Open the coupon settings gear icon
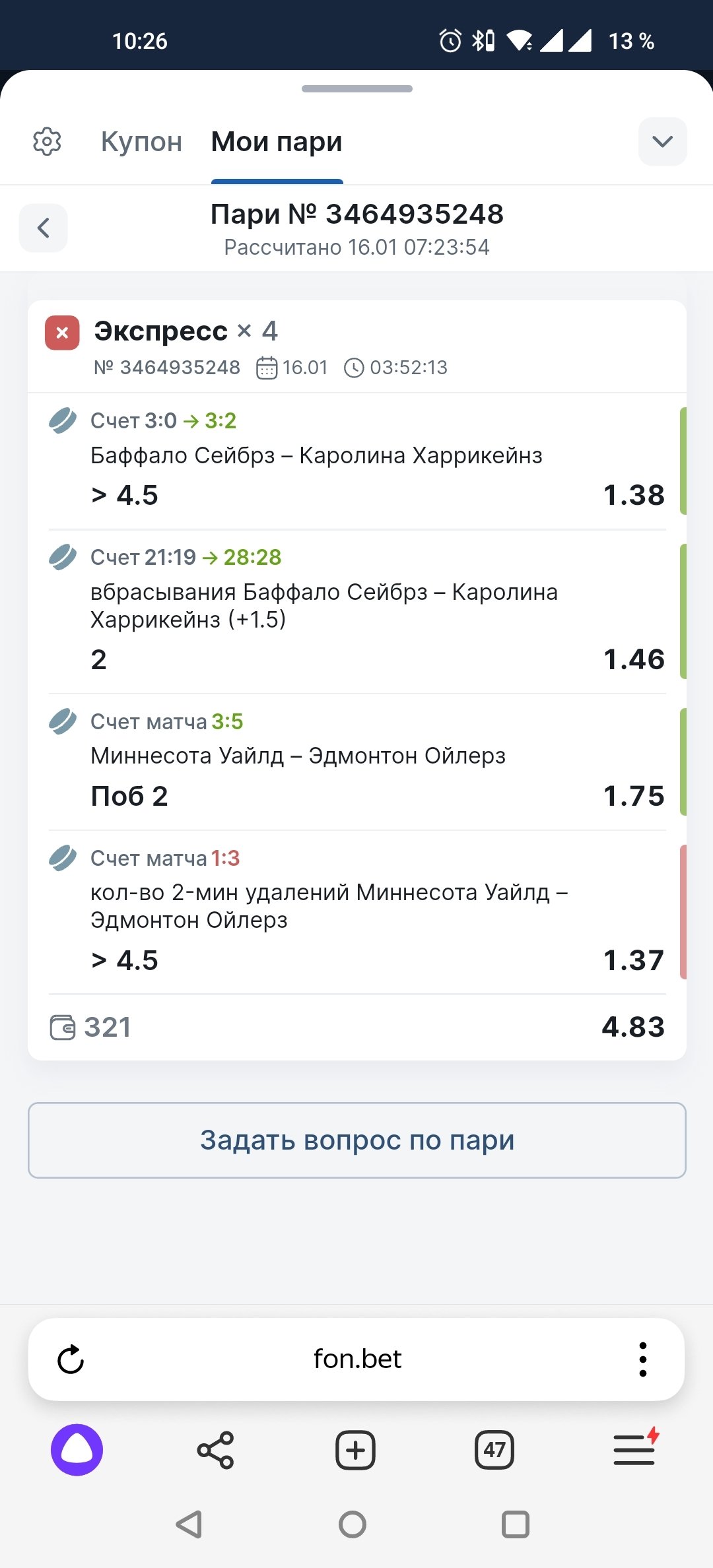This screenshot has width=713, height=1568. pos(47,141)
